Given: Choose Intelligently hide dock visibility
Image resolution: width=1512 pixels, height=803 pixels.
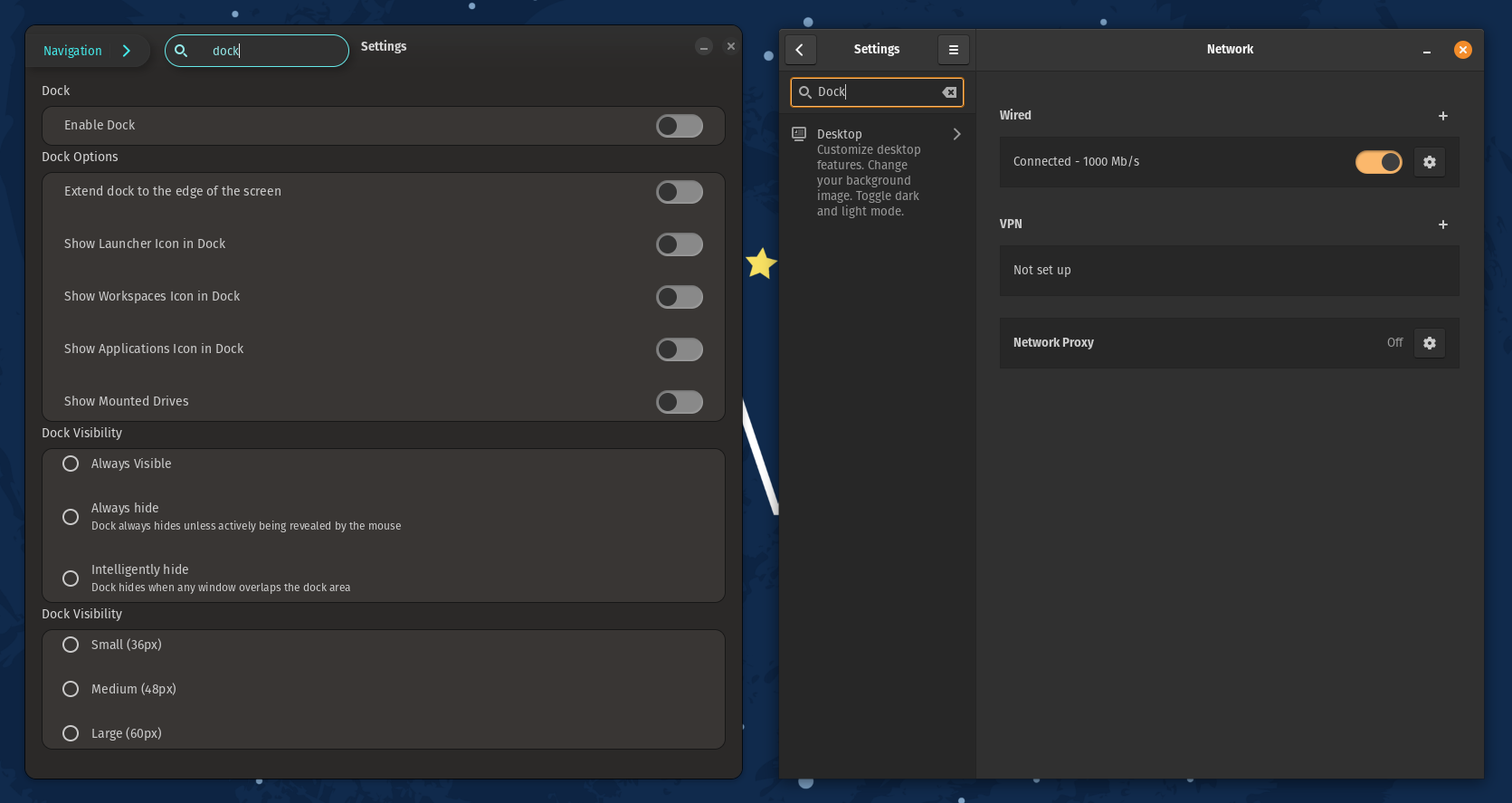Looking at the screenshot, I should (71, 578).
